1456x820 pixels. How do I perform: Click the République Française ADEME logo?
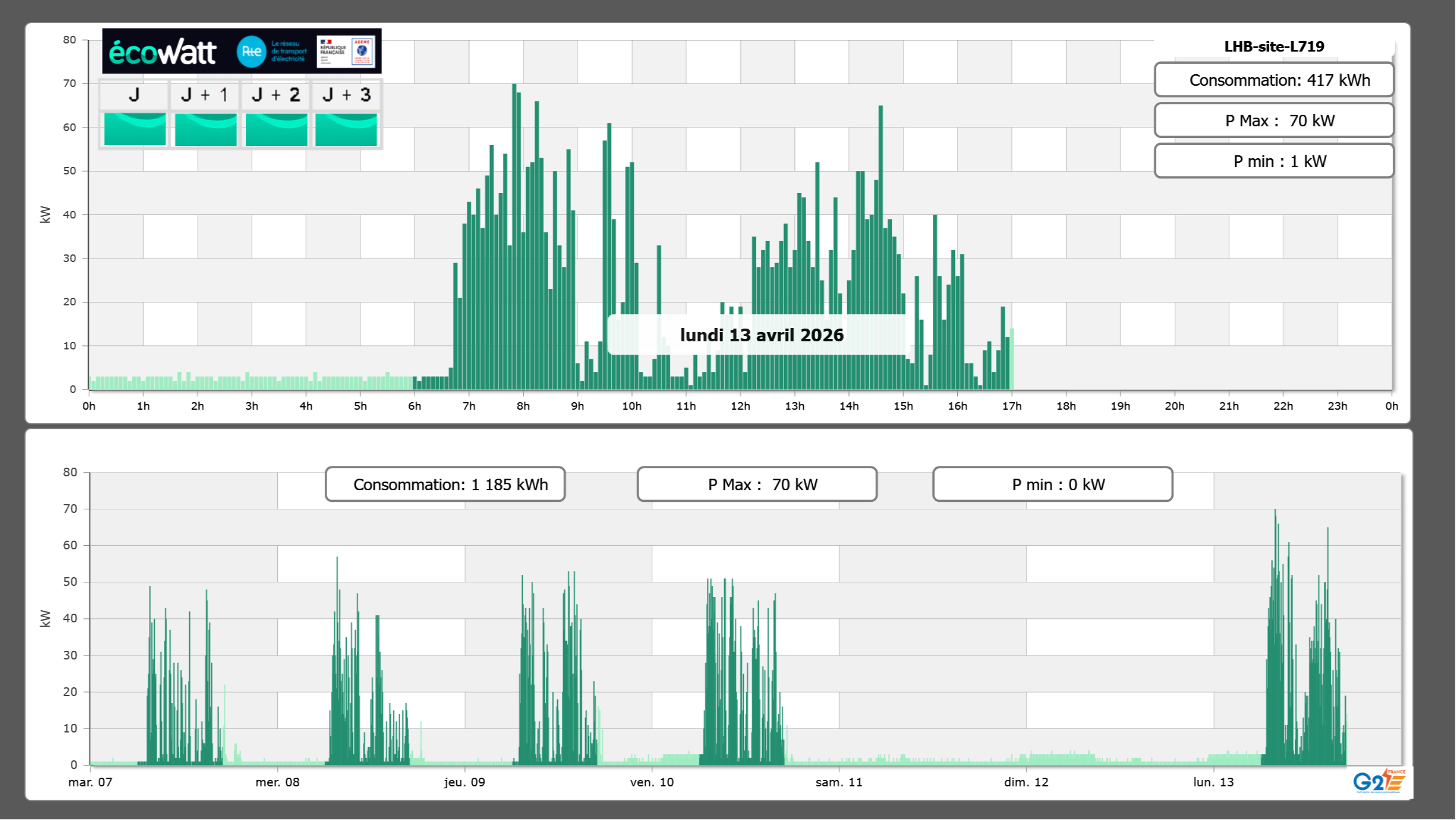tap(346, 52)
